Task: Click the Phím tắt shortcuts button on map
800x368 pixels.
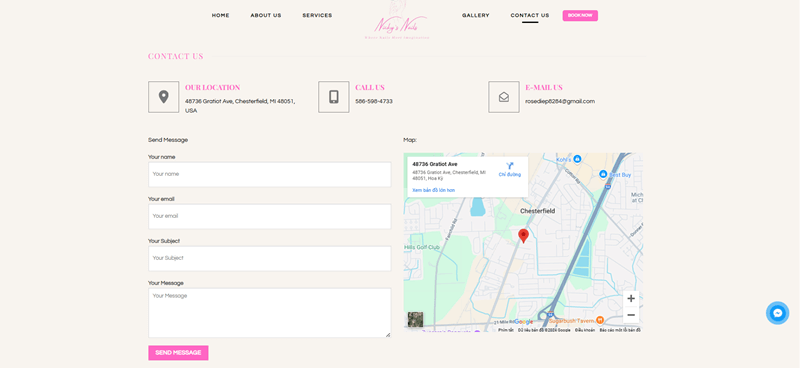Action: click(x=506, y=330)
